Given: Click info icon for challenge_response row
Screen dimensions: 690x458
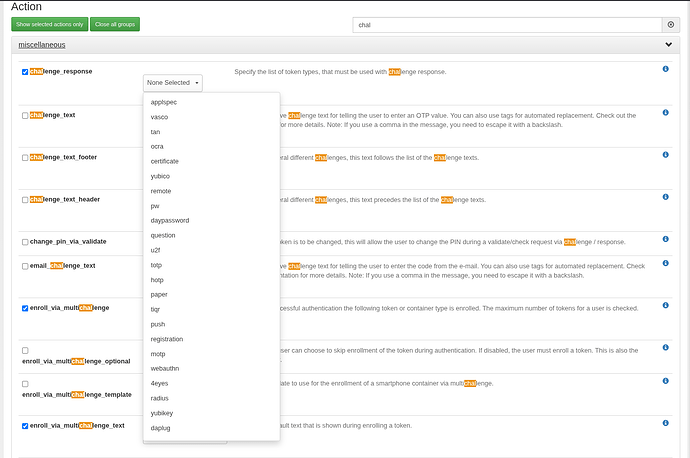Looking at the screenshot, I should [666, 69].
